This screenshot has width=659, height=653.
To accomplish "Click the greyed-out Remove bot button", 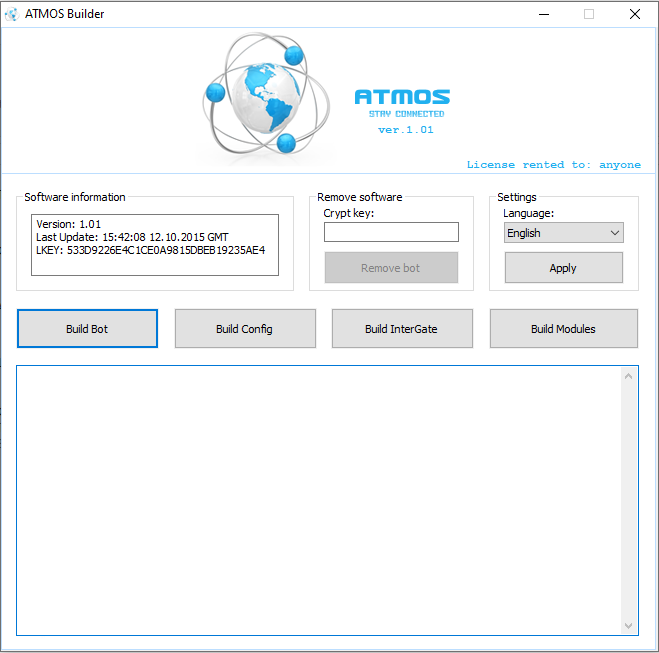I will 391,268.
